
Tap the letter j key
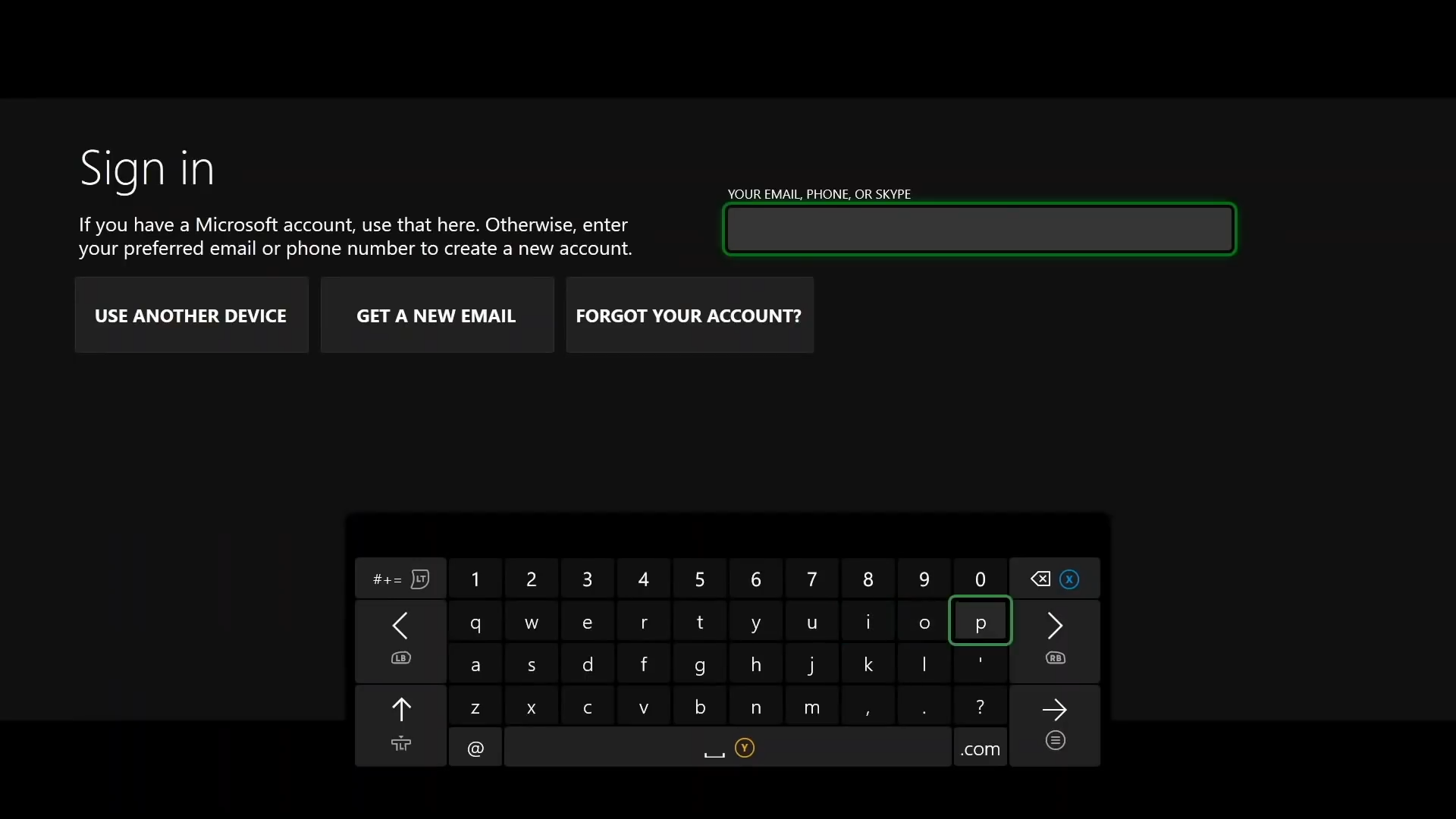(x=812, y=664)
